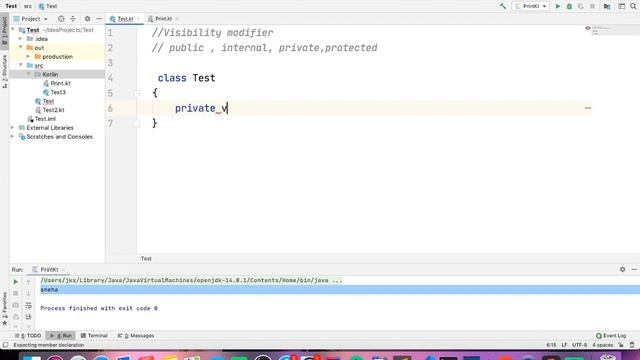Expand the production folder

29,57
